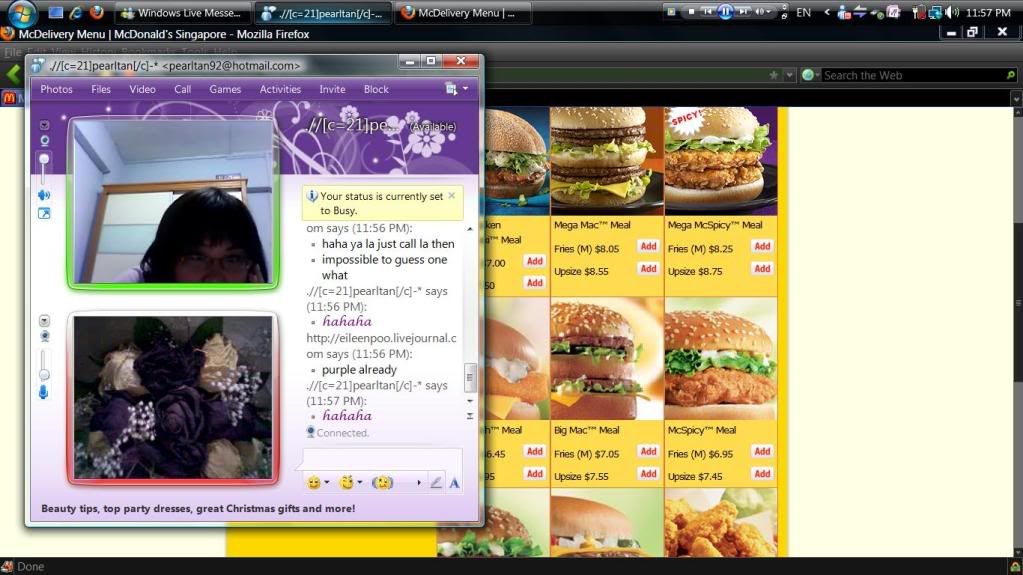Viewport: 1023px width, 575px height.
Task: Send a wink with the wink icon
Action: click(346, 482)
